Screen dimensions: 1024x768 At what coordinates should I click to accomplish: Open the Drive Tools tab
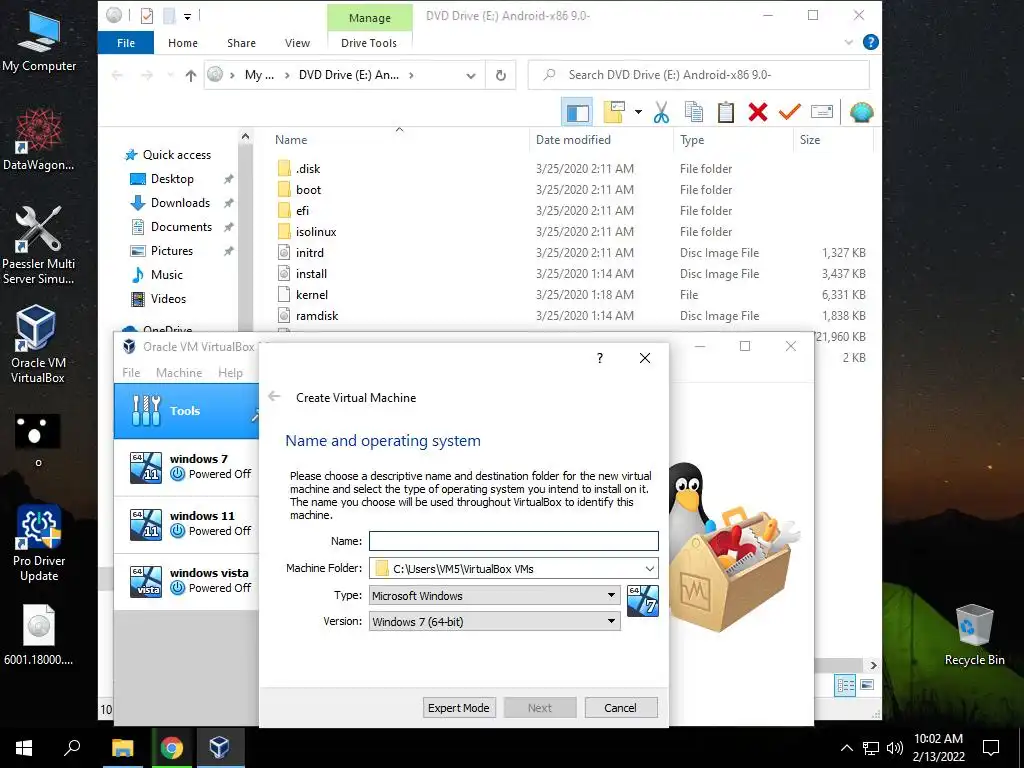(369, 42)
